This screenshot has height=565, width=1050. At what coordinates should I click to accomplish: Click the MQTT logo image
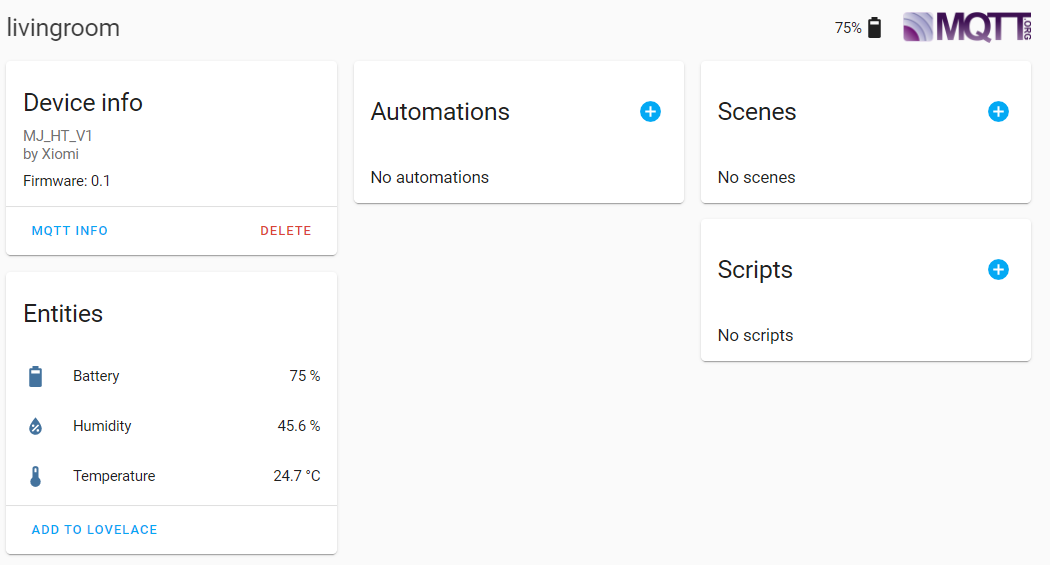coord(966,27)
